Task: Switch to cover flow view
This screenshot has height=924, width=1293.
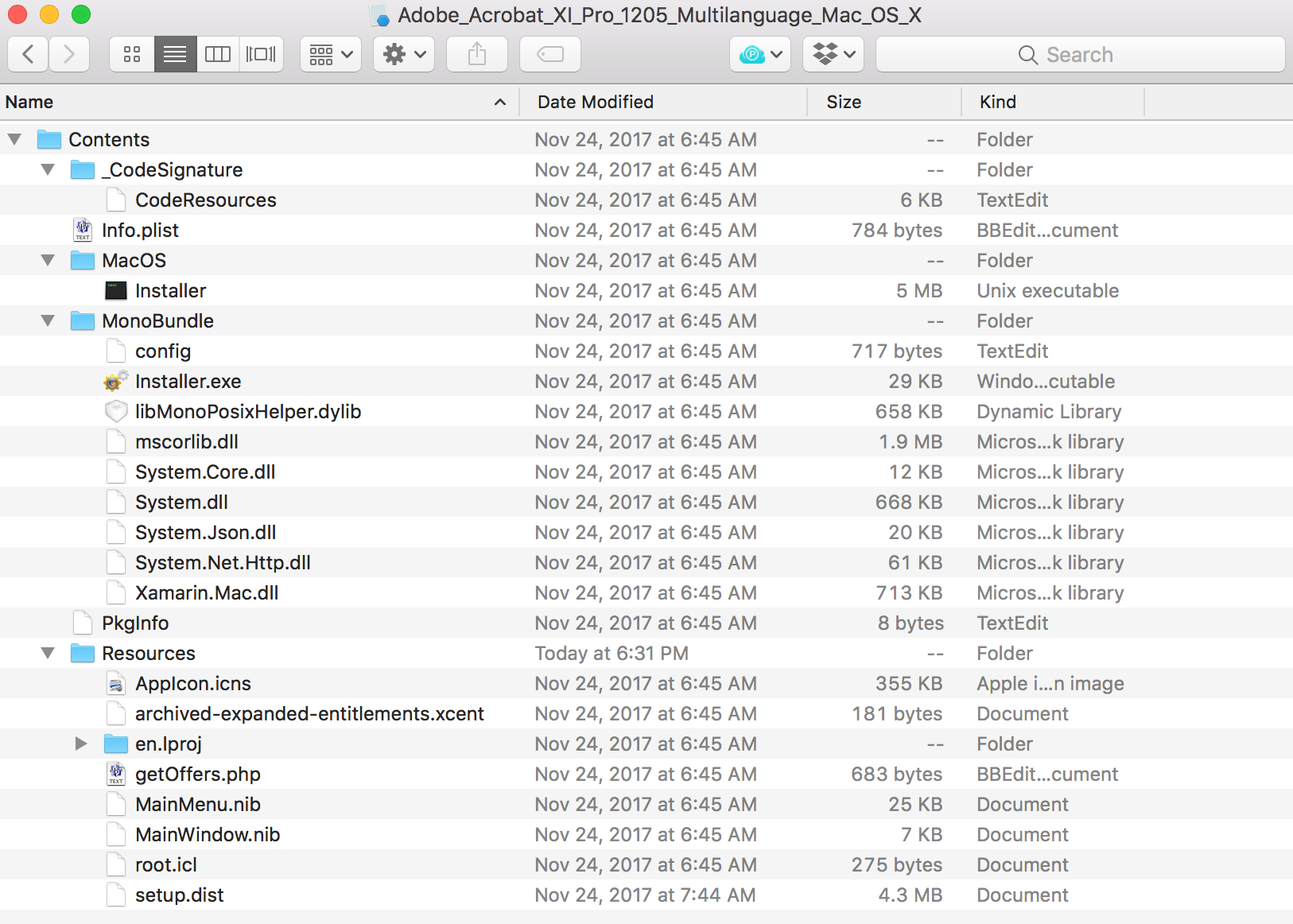Action: coord(262,54)
